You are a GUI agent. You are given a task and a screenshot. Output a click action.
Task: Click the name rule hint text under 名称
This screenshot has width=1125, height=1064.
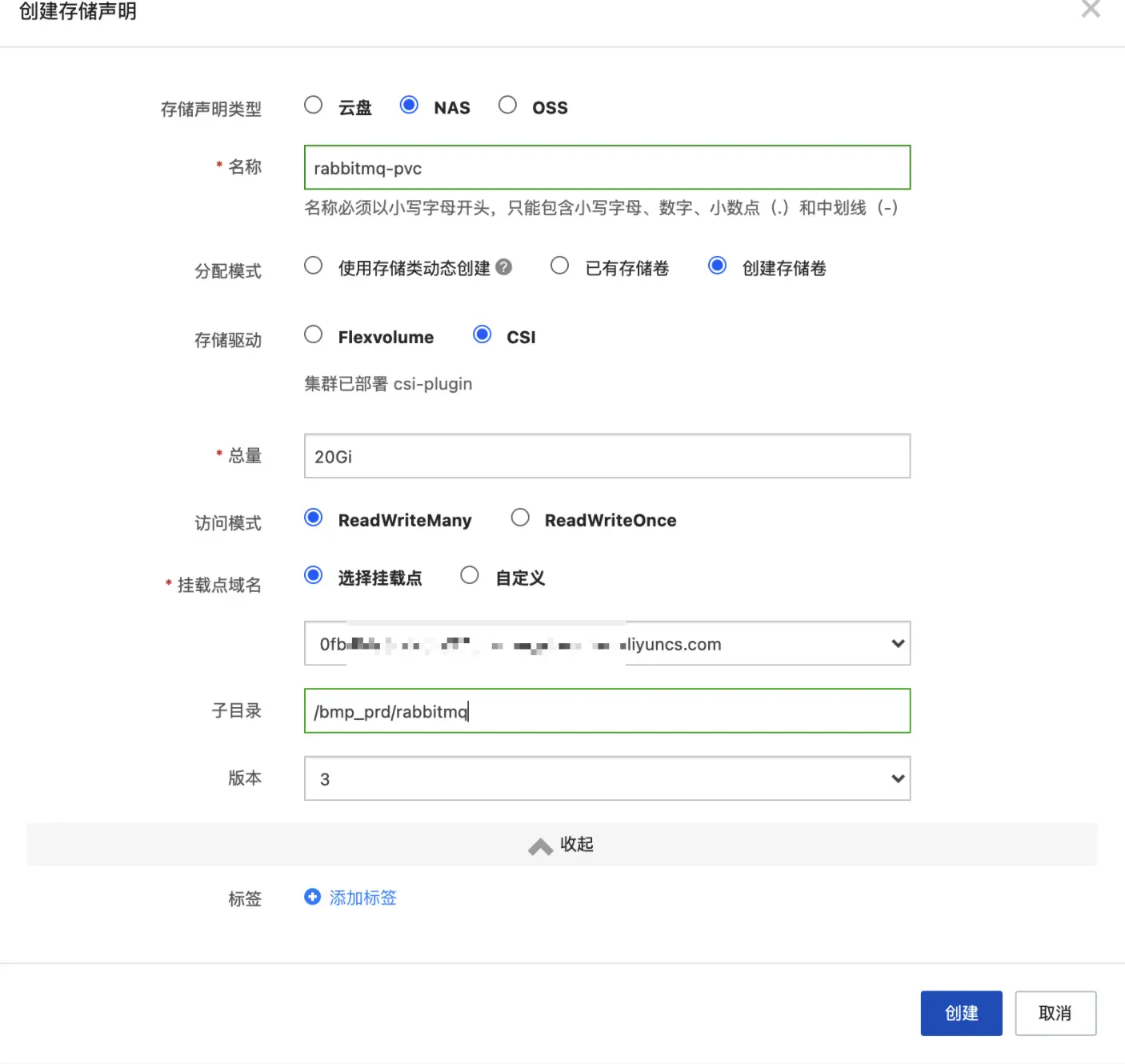(602, 208)
